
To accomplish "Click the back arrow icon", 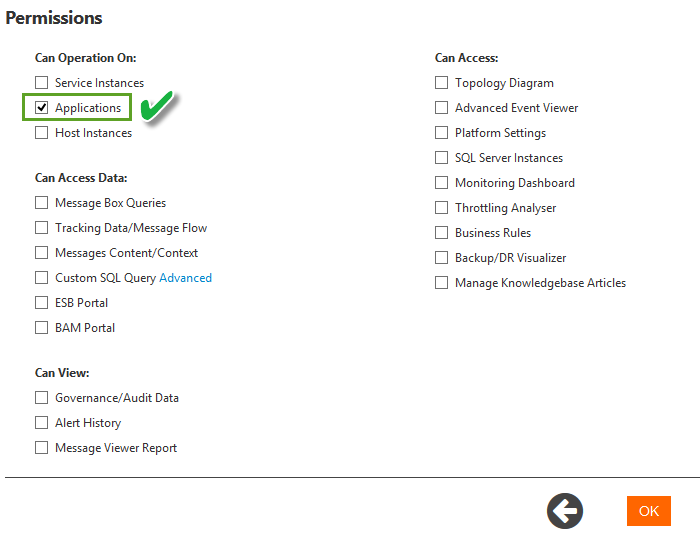I will 565,511.
